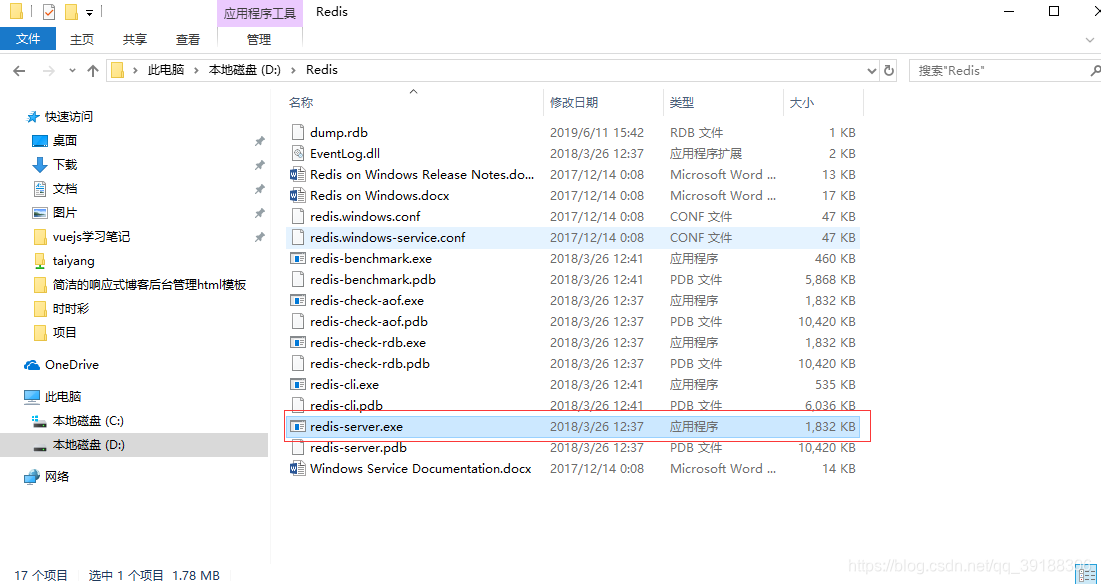The width and height of the screenshot is (1101, 584).
Task: Click the Back navigation arrow
Action: pos(19,70)
